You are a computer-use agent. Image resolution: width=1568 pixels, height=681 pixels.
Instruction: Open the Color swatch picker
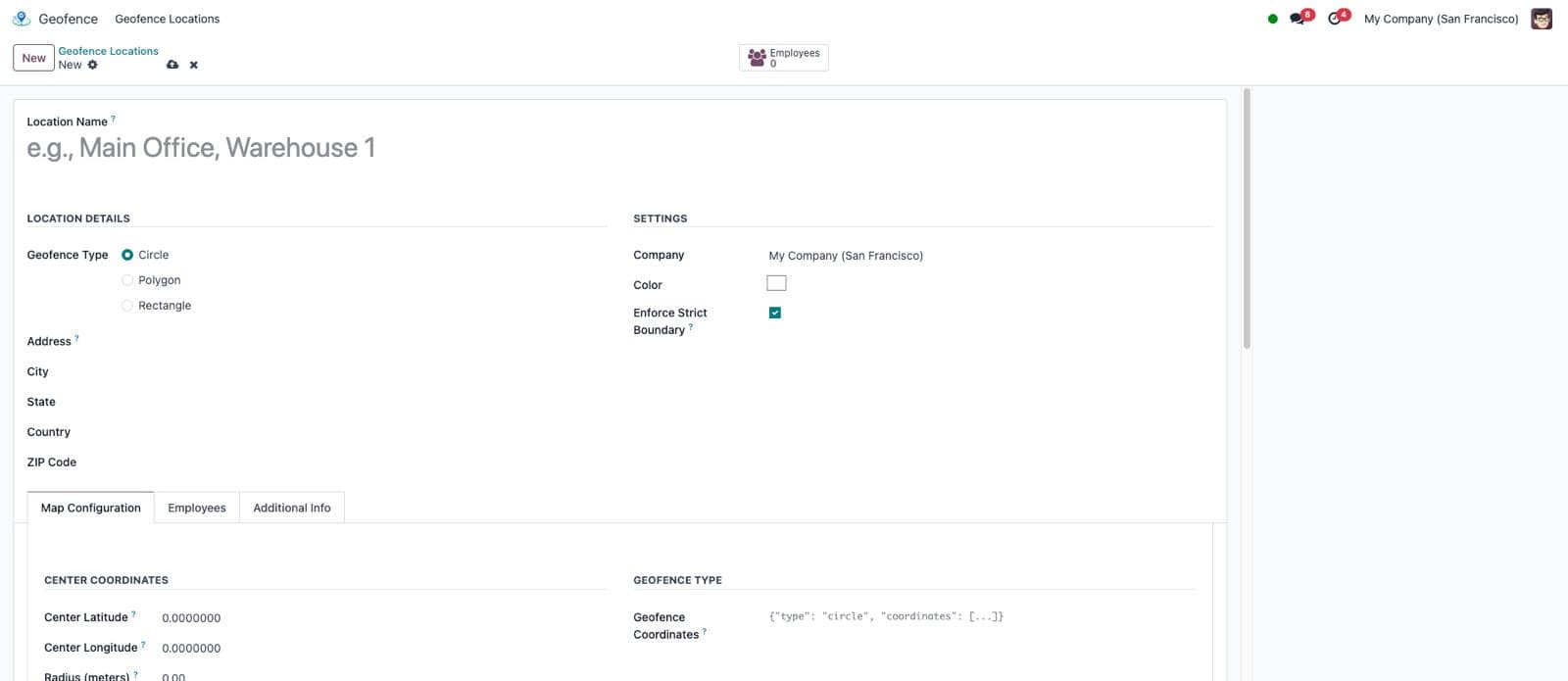pos(776,283)
